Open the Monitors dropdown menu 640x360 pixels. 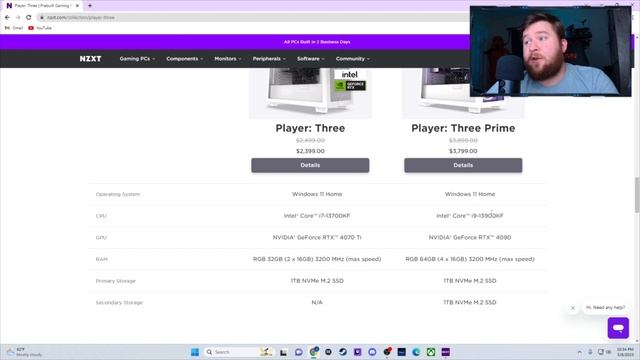[228, 59]
